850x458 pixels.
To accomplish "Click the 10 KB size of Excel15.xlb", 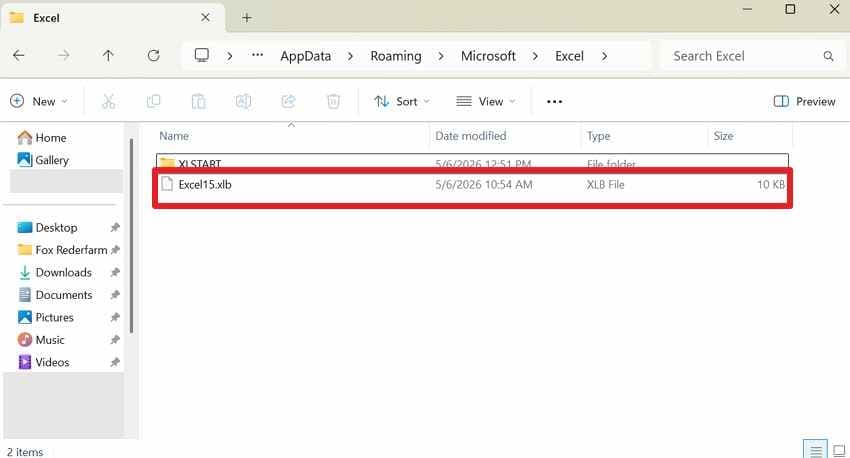I will [x=771, y=184].
